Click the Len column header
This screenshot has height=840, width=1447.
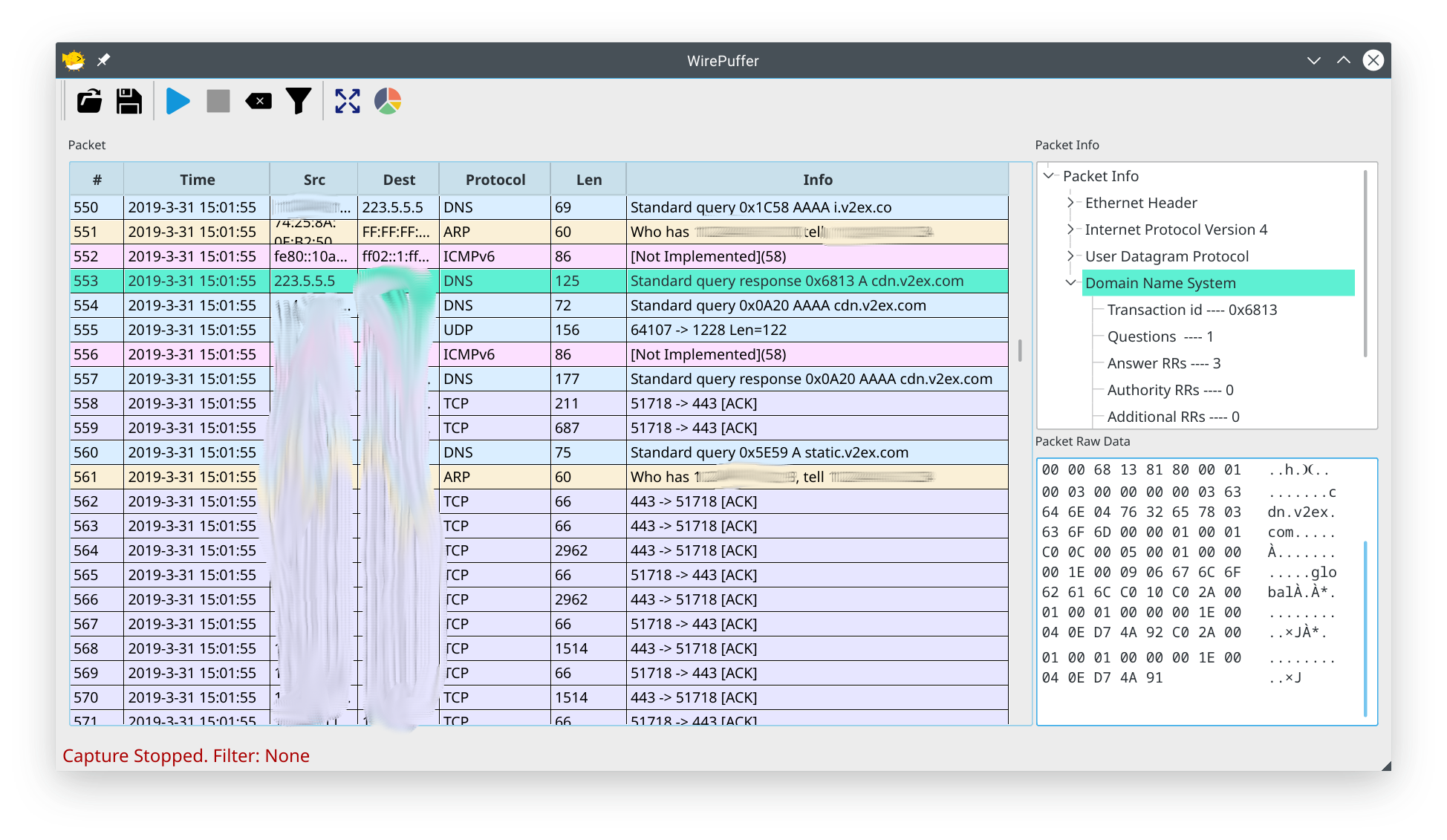point(588,180)
